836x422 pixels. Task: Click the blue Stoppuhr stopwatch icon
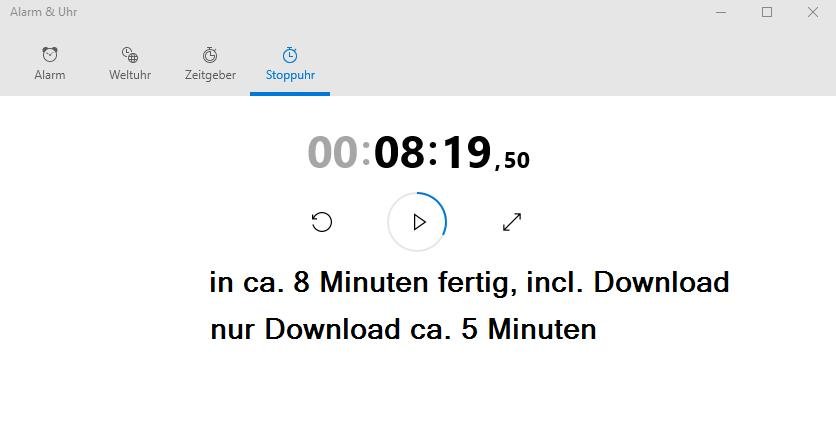pos(290,54)
